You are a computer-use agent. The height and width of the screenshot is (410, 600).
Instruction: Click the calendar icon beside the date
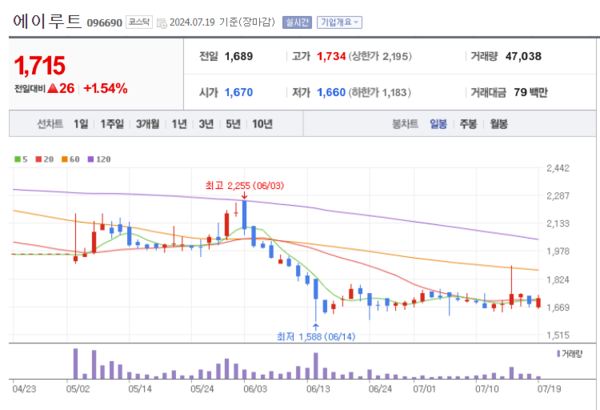click(x=162, y=23)
